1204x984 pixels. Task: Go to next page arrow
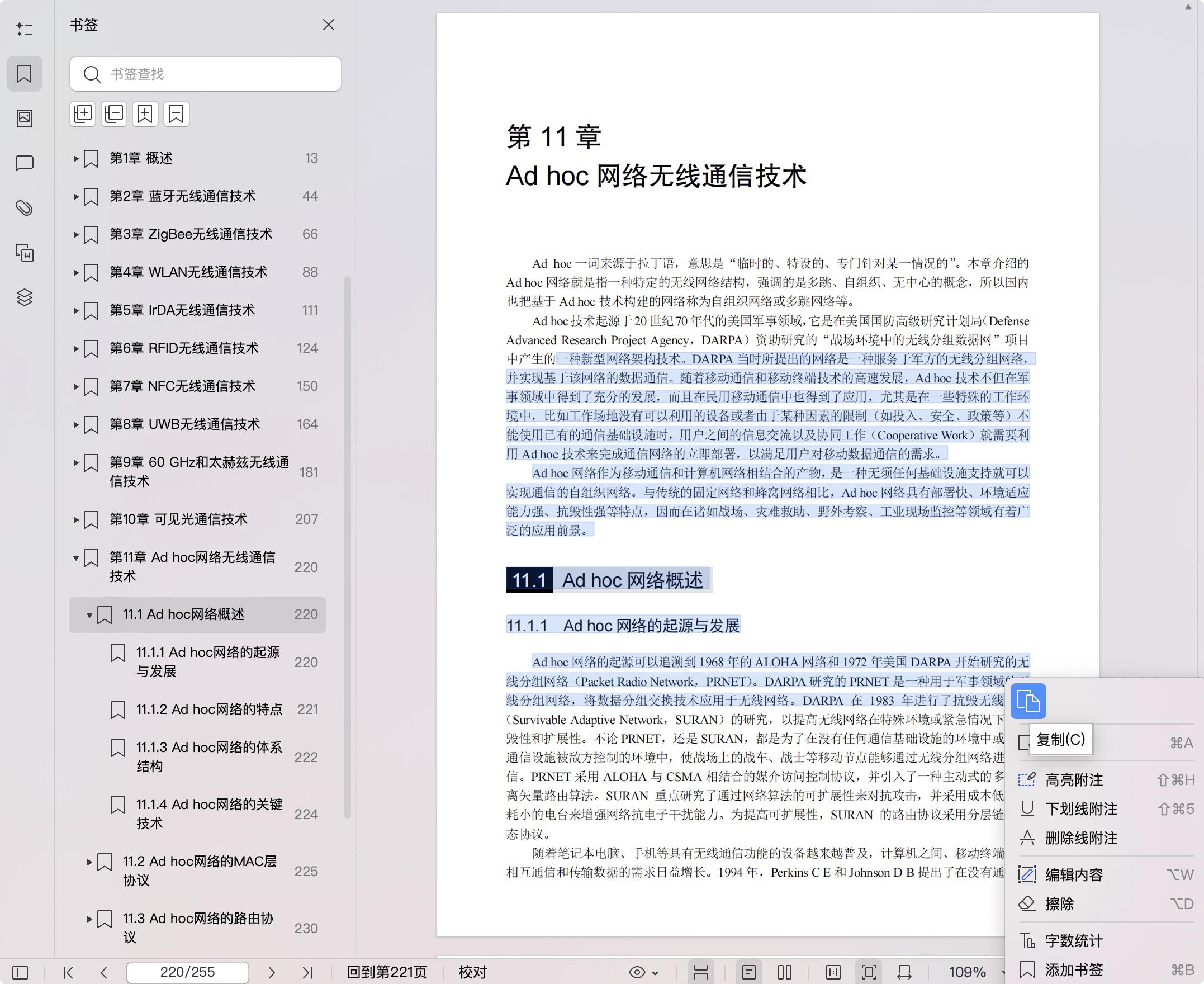272,973
